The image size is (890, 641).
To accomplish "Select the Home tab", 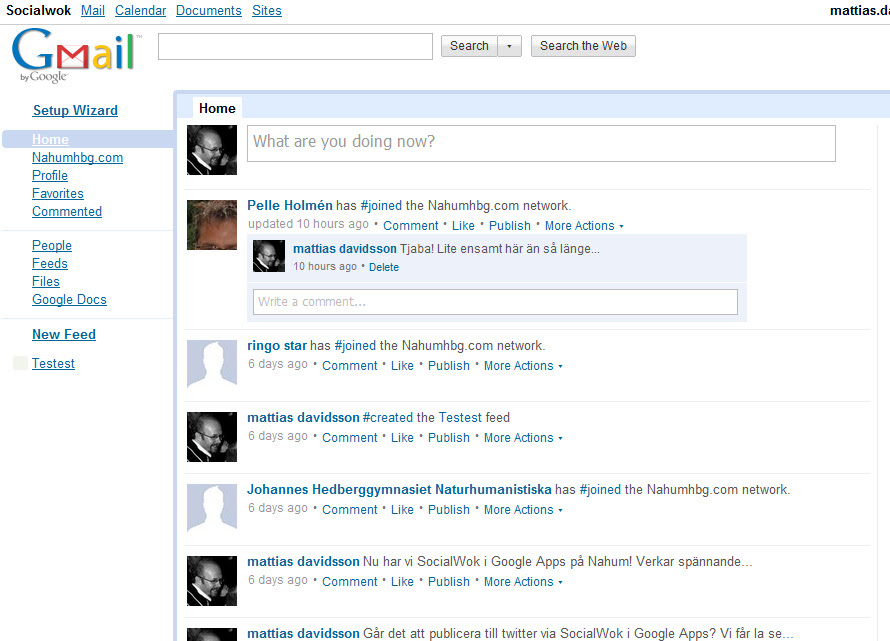I will point(217,108).
